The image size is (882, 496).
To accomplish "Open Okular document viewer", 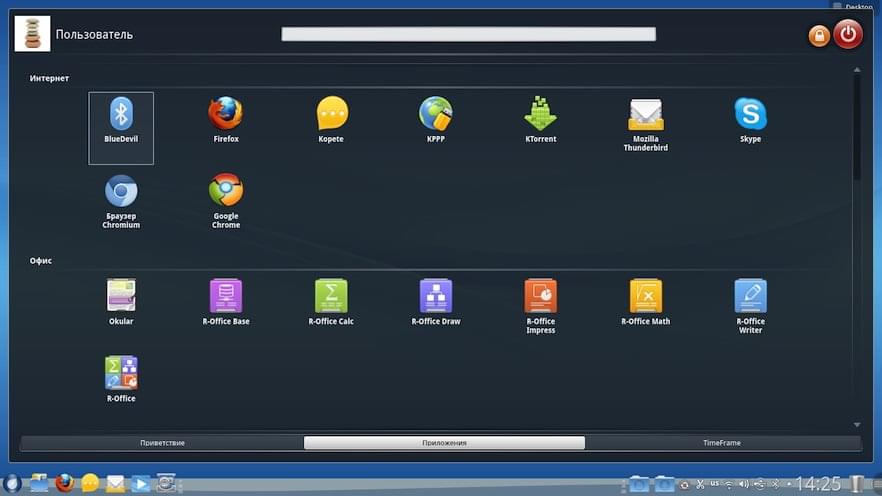I will [x=121, y=302].
